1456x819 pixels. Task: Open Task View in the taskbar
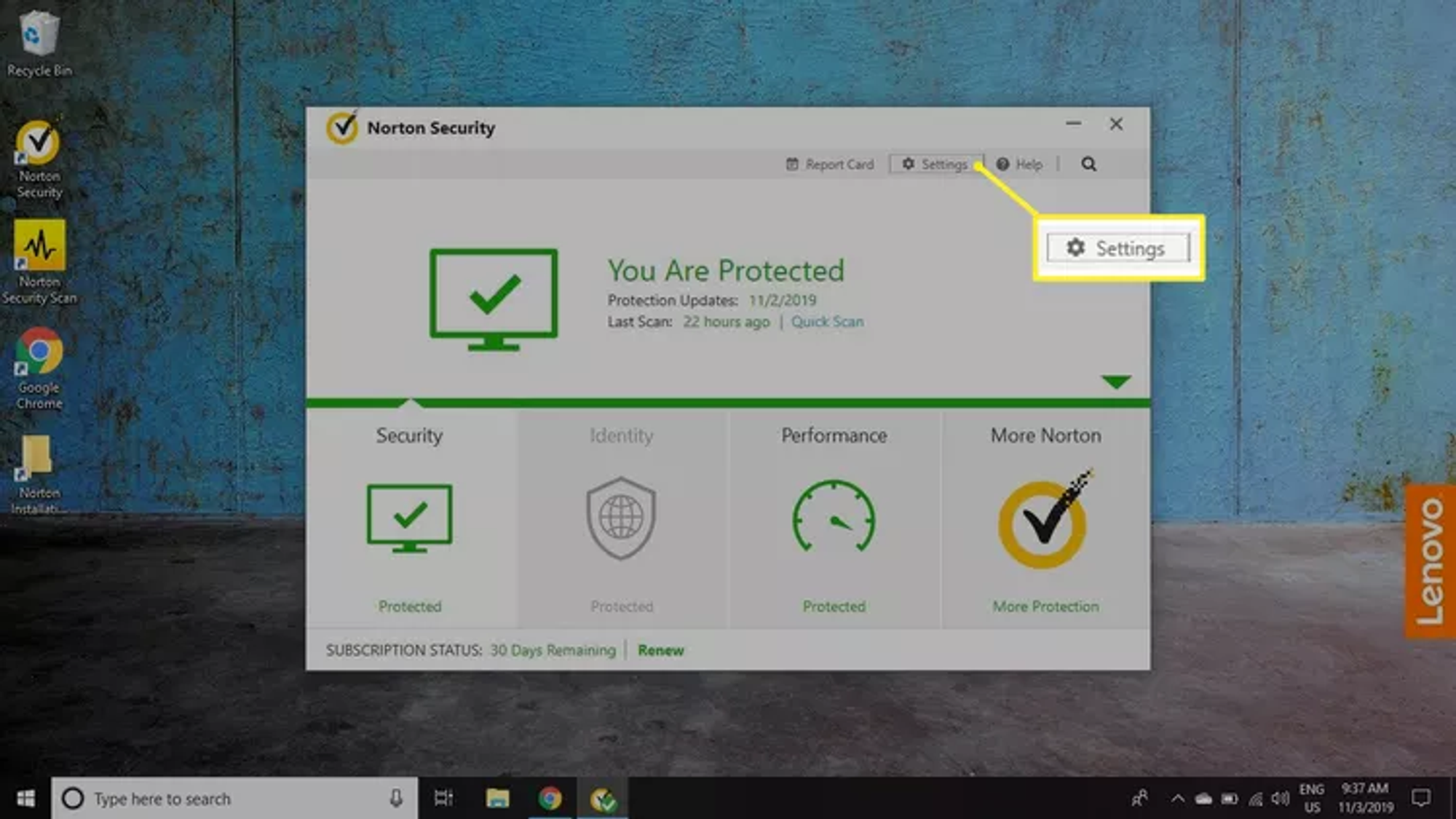443,799
